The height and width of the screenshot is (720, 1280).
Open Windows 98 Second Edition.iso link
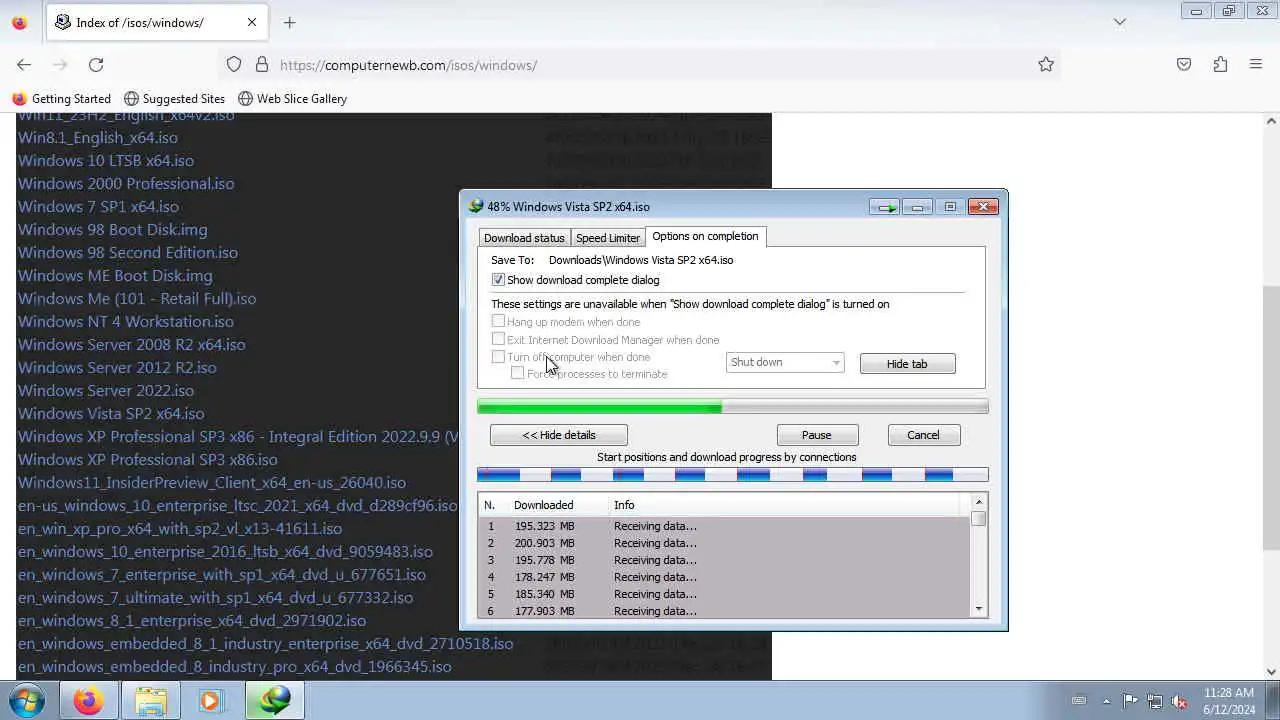pyautogui.click(x=128, y=252)
